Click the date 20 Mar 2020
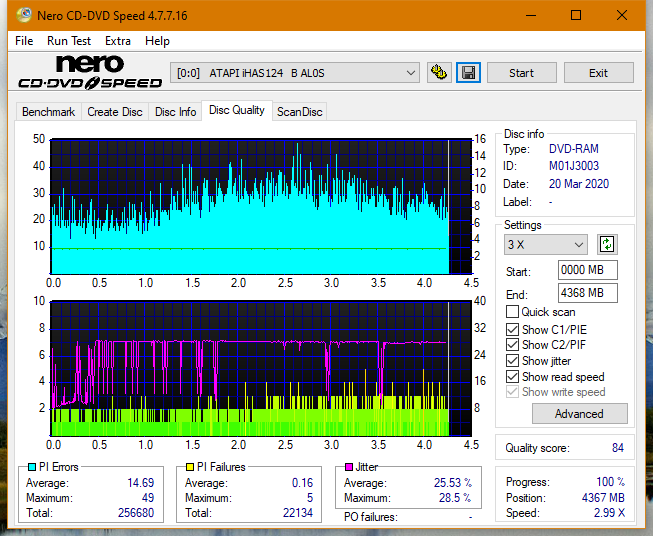This screenshot has width=653, height=536. click(x=579, y=184)
